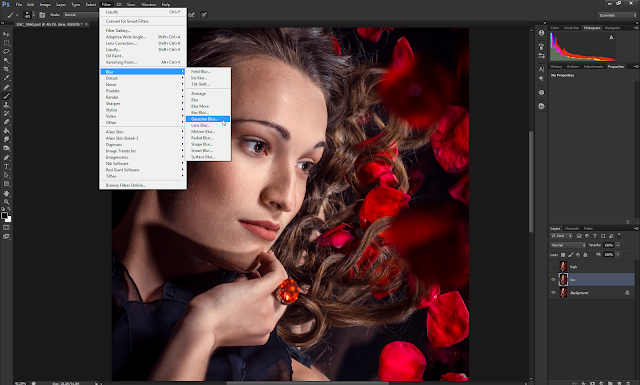Screen dimensions: 640x385
Task: Expand the Distort submenu
Action: [143, 78]
